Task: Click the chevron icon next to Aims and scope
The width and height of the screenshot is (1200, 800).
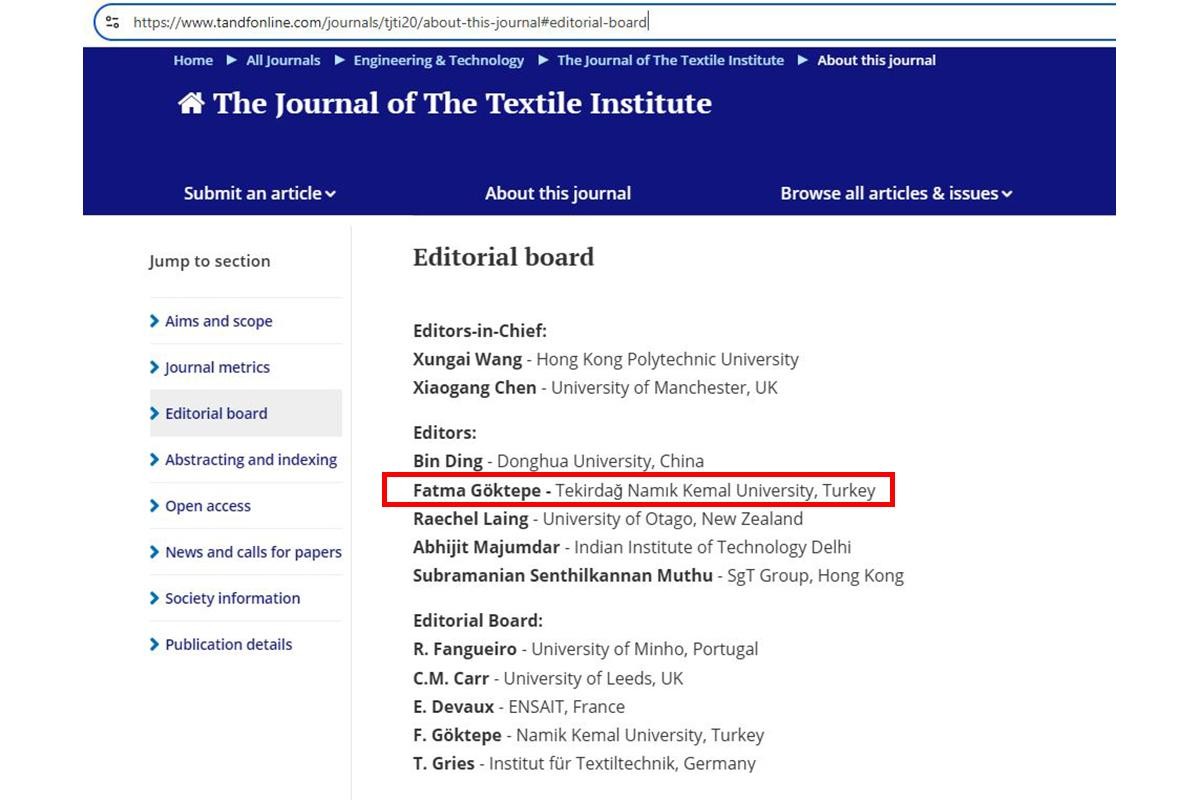Action: pos(154,321)
